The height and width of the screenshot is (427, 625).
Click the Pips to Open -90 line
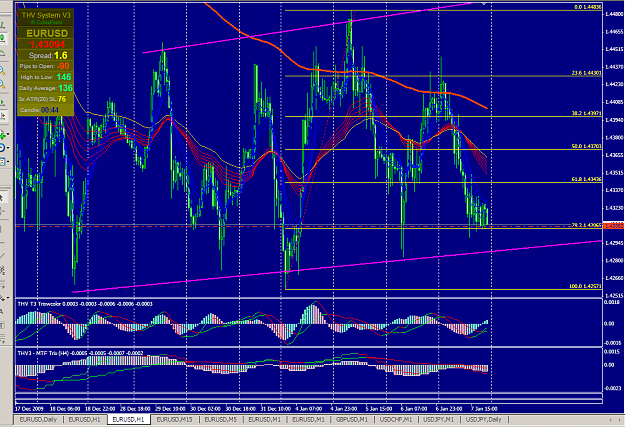click(44, 66)
